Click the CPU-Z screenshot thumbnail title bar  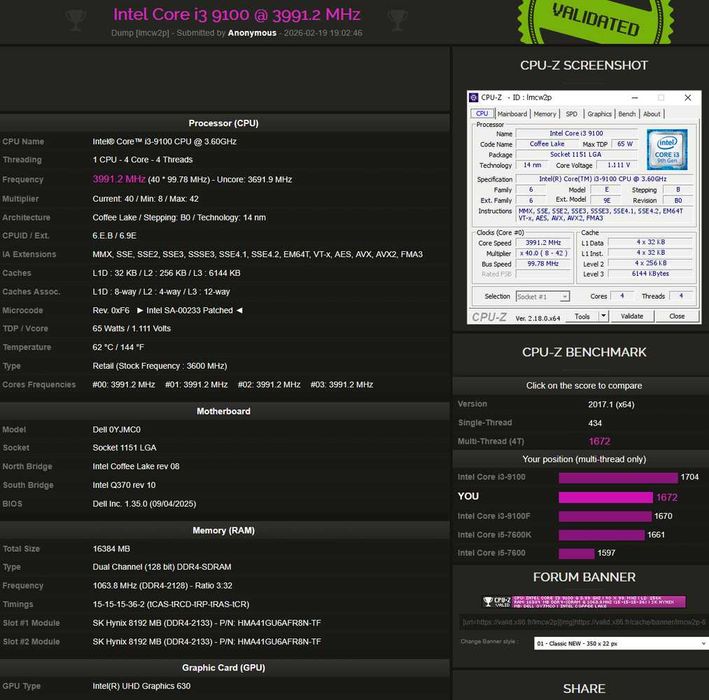click(584, 97)
